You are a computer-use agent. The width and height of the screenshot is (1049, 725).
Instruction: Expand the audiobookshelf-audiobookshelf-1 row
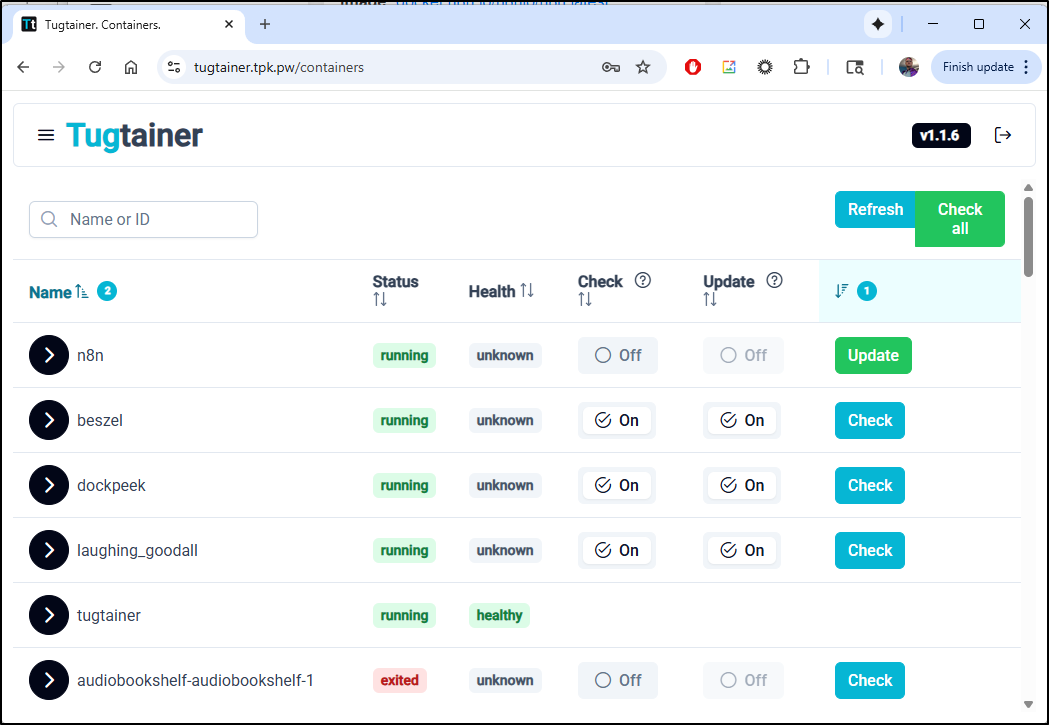pos(49,681)
